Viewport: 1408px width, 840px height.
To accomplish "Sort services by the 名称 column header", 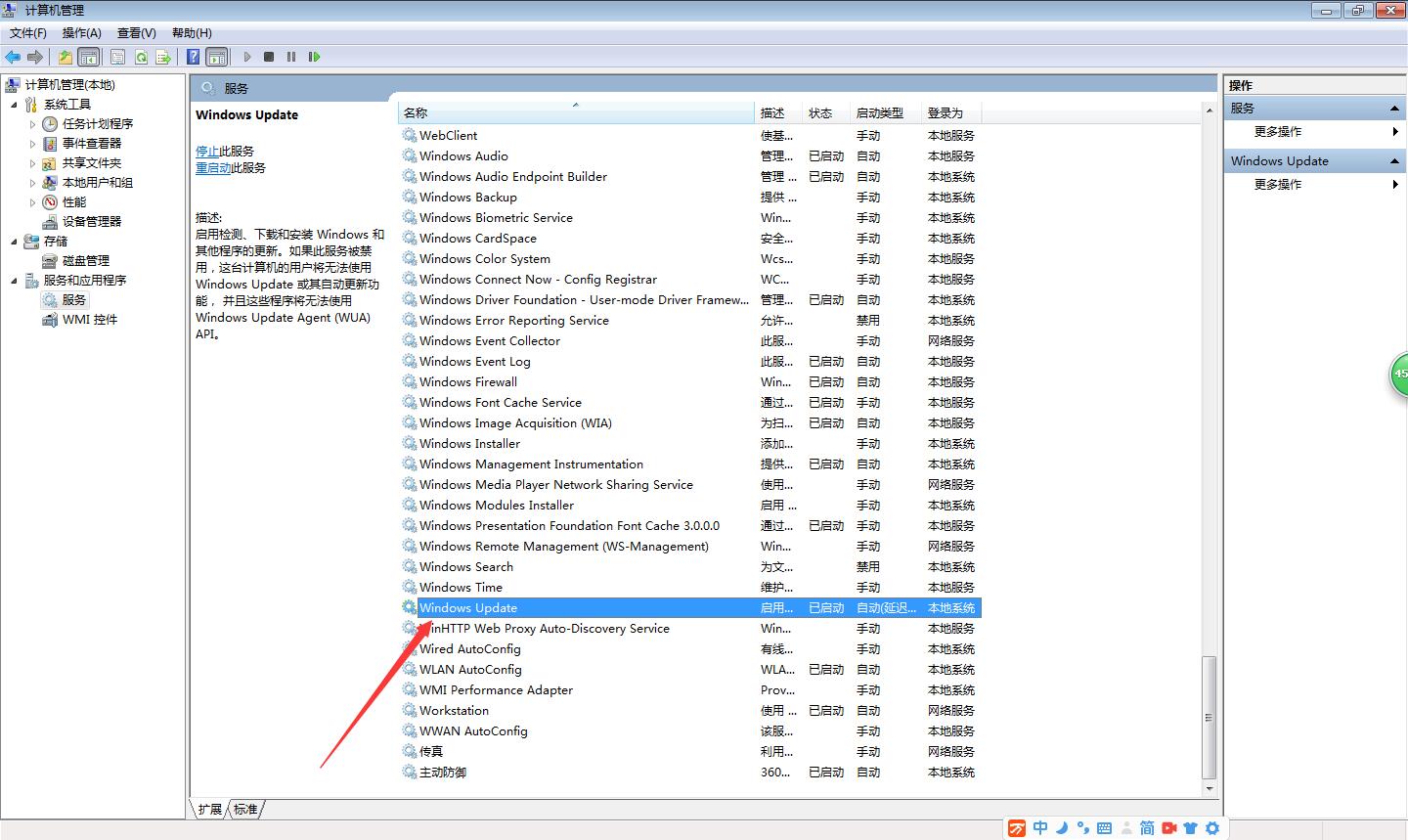I will pos(577,112).
